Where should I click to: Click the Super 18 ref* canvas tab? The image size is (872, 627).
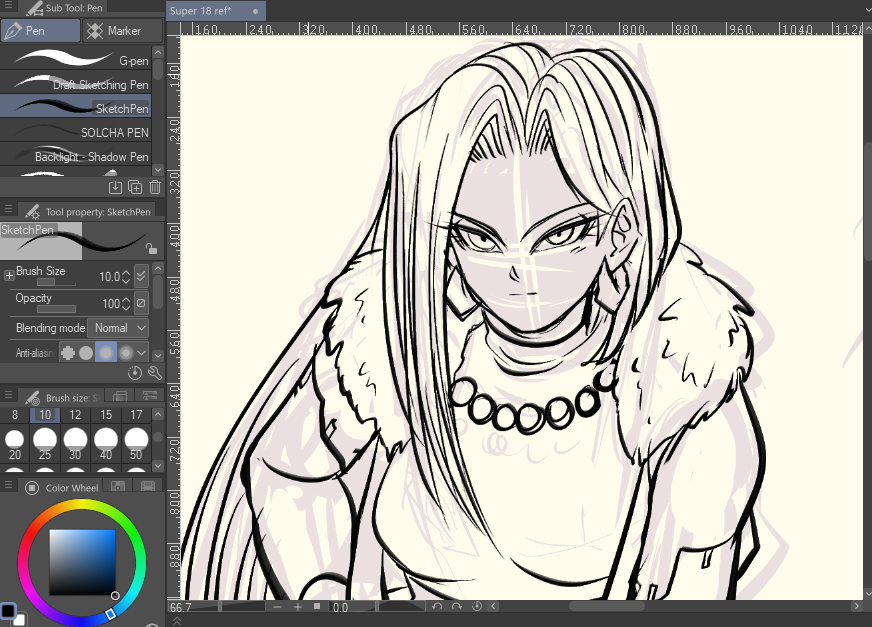215,11
